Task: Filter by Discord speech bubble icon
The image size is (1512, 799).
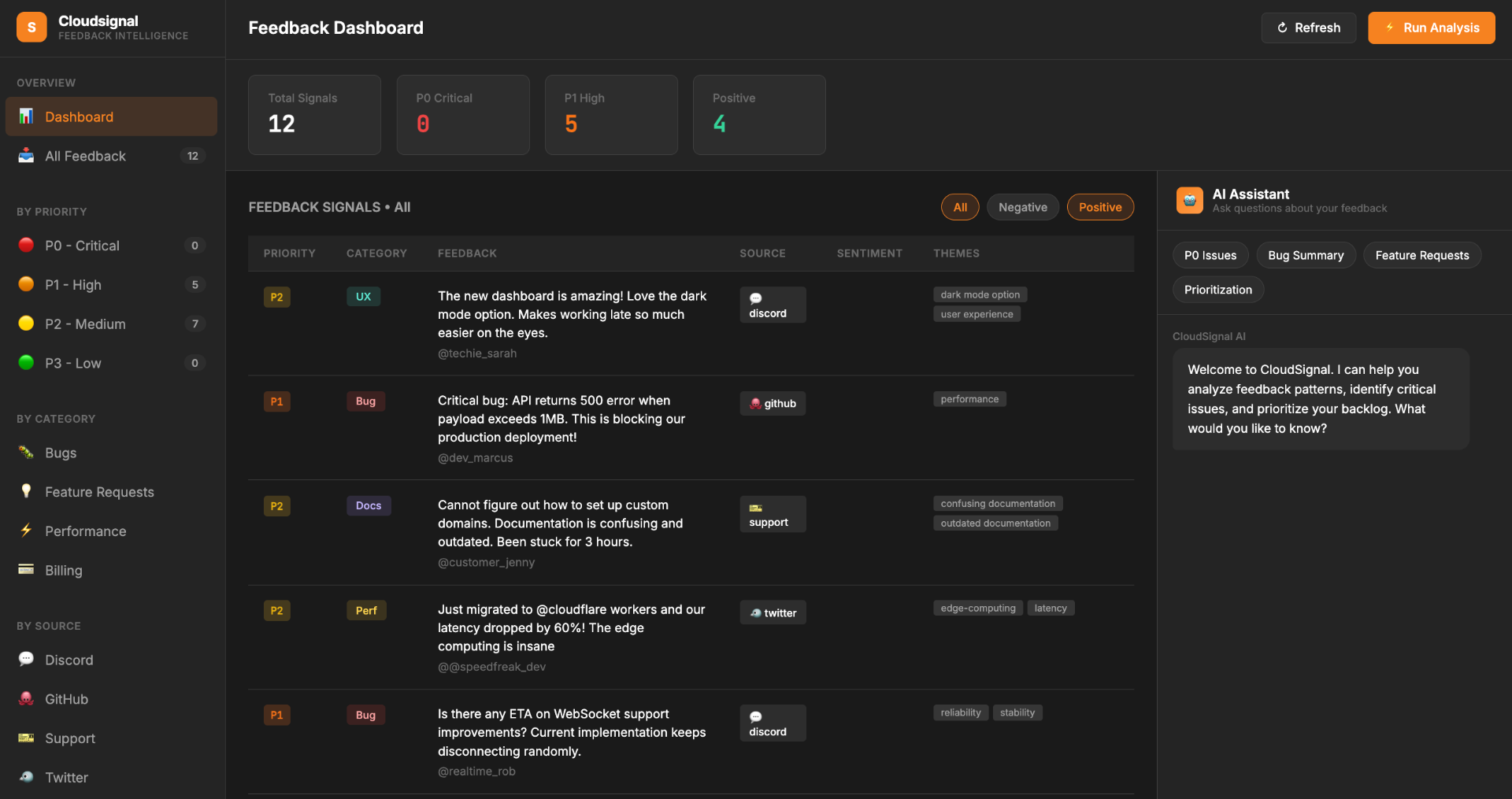Action: (x=26, y=660)
